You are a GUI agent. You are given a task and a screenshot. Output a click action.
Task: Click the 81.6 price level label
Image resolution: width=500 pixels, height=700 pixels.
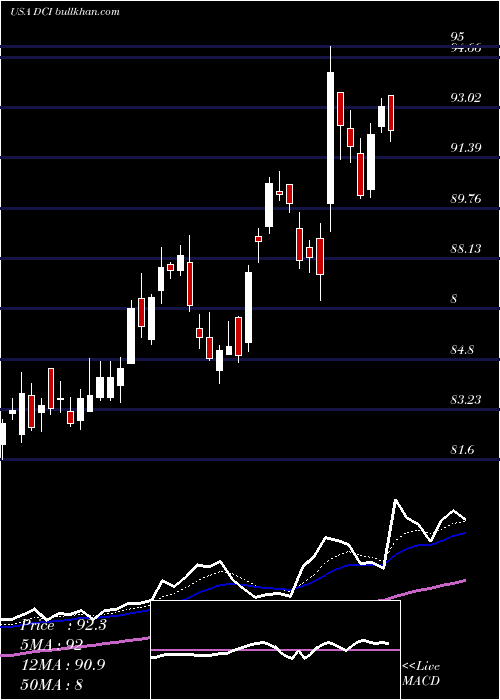tap(462, 450)
